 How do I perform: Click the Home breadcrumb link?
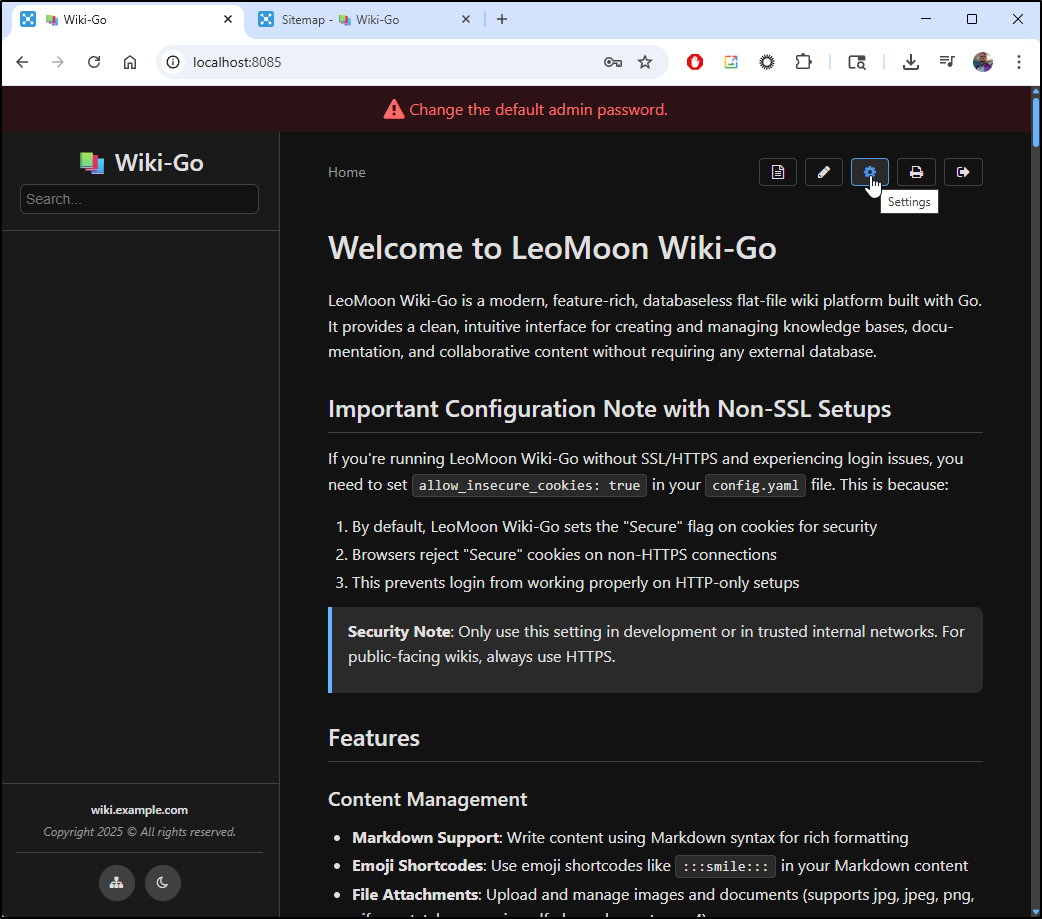pyautogui.click(x=347, y=172)
